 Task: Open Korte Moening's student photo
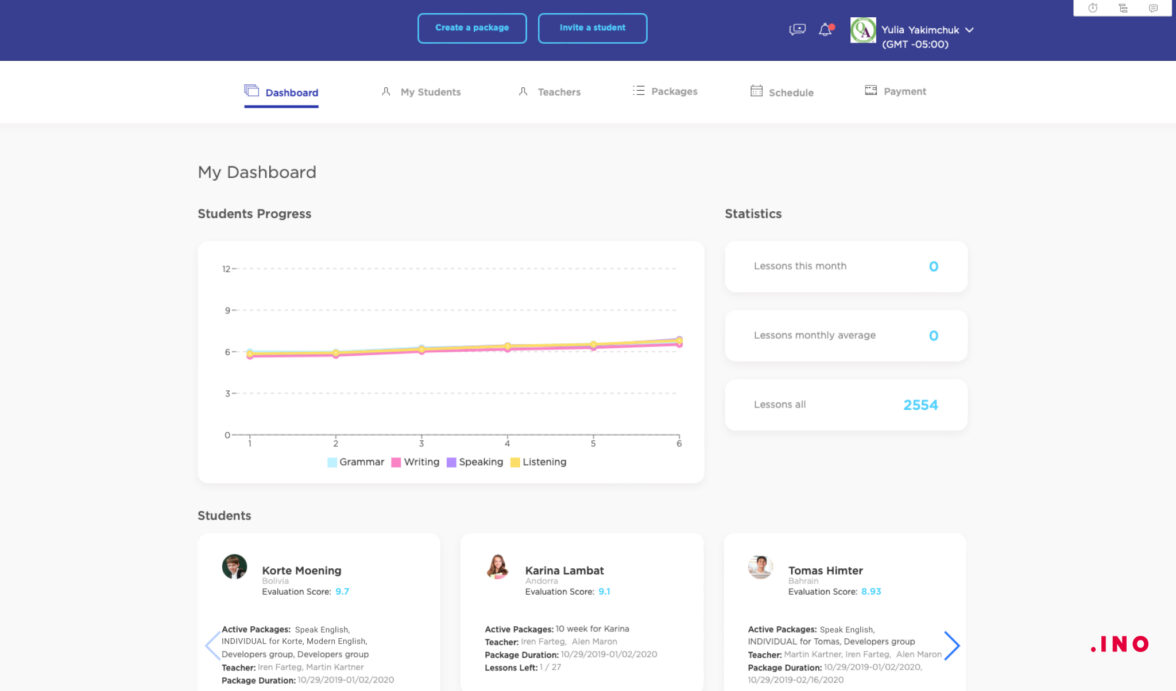(x=234, y=567)
